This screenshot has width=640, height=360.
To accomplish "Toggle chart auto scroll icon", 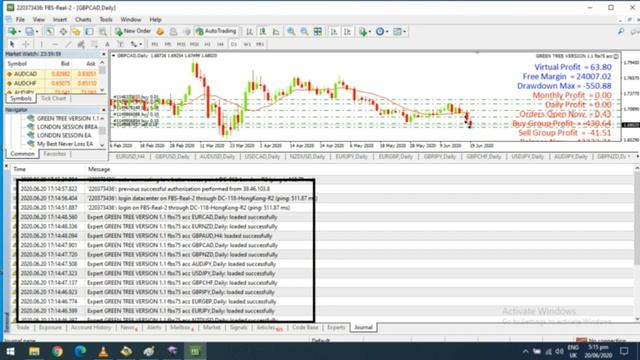I will tap(334, 31).
